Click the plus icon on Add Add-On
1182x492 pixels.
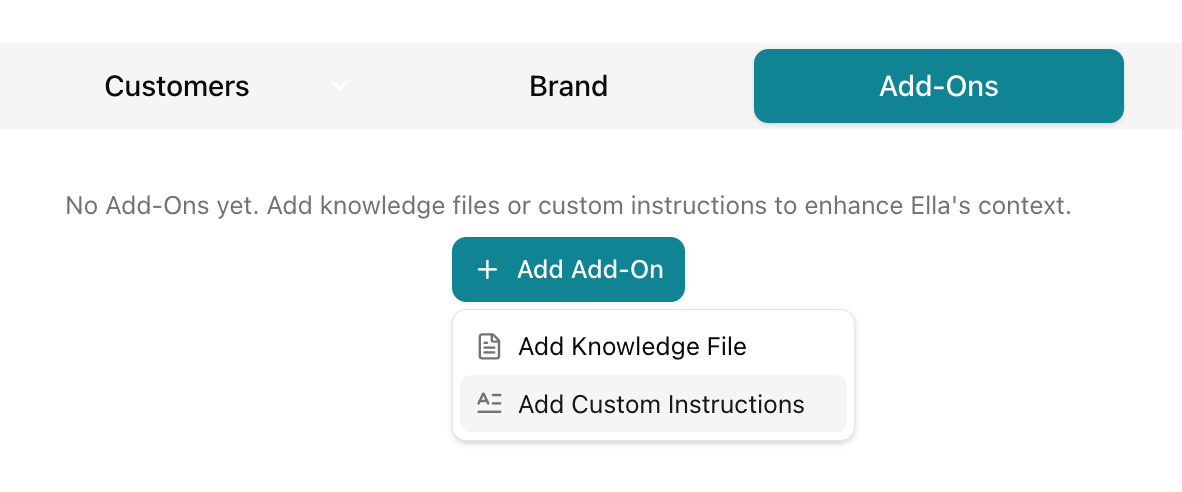tap(487, 270)
